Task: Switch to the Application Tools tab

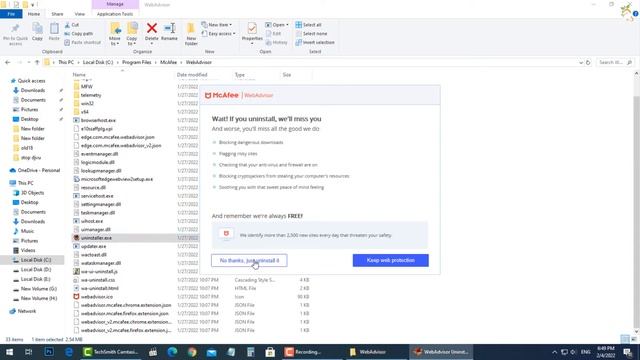Action: [115, 14]
